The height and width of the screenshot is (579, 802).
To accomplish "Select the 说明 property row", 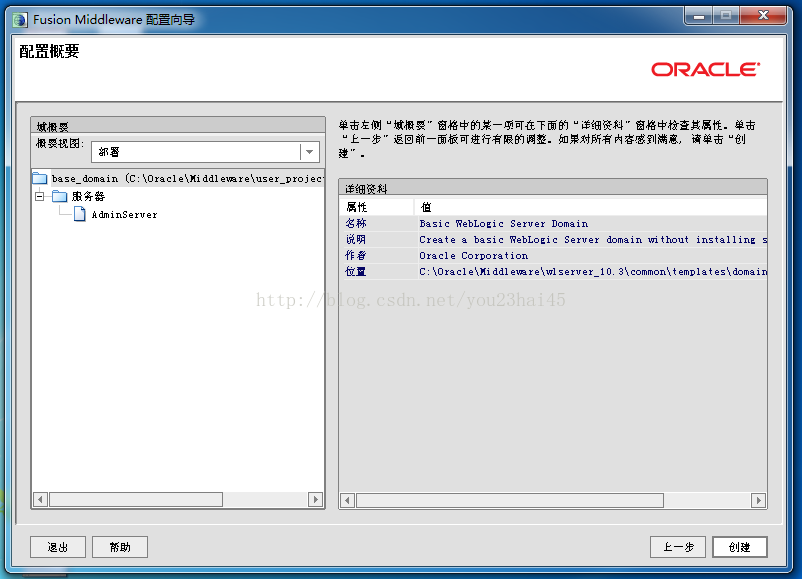I will pos(553,239).
